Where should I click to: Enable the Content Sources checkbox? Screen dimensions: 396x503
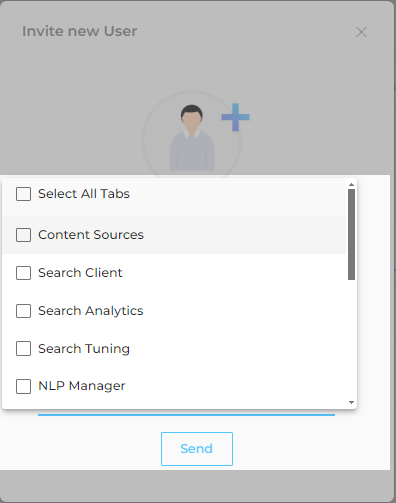pyautogui.click(x=23, y=235)
